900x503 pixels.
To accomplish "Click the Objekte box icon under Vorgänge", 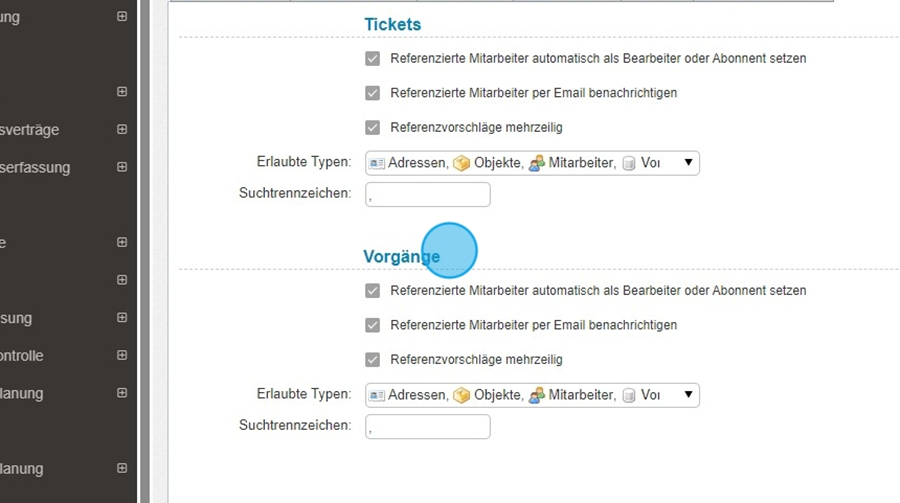I will point(461,395).
